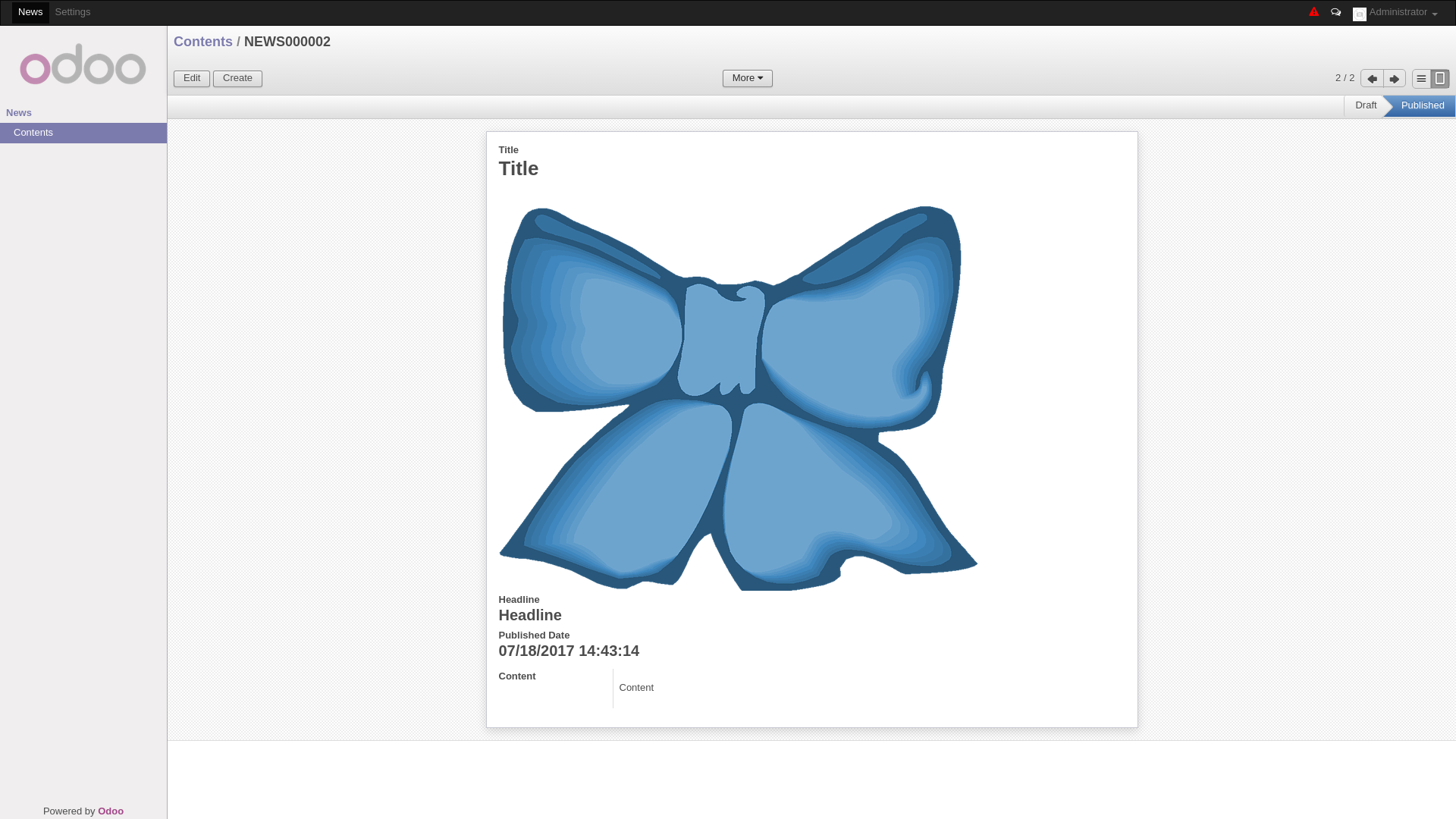Select the Published status stage
The width and height of the screenshot is (1456, 819).
click(x=1422, y=105)
